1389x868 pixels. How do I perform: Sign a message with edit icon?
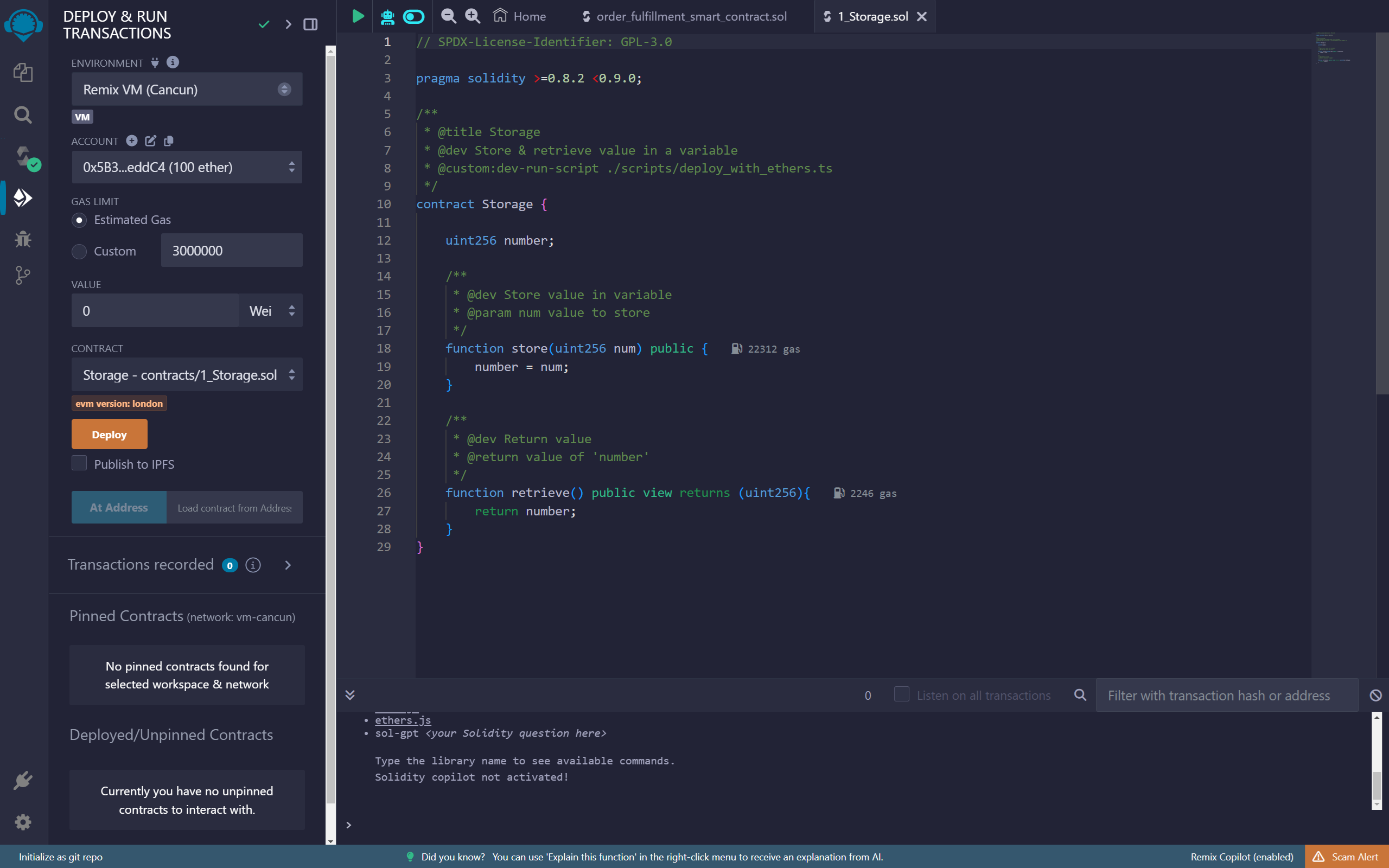coord(150,141)
